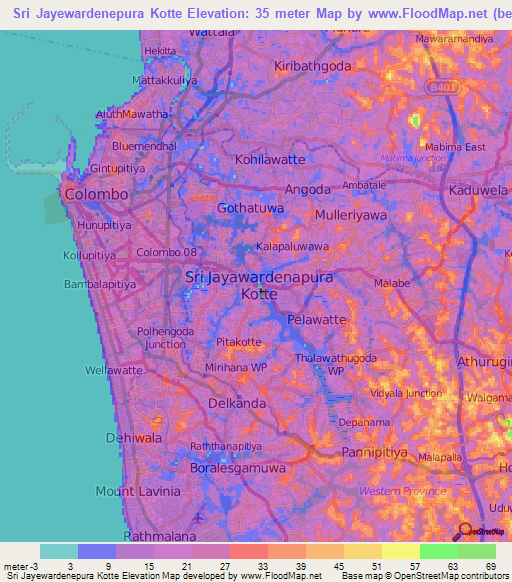512x582 pixels.
Task: Click the Mirihana WP label
Action: coord(236,367)
